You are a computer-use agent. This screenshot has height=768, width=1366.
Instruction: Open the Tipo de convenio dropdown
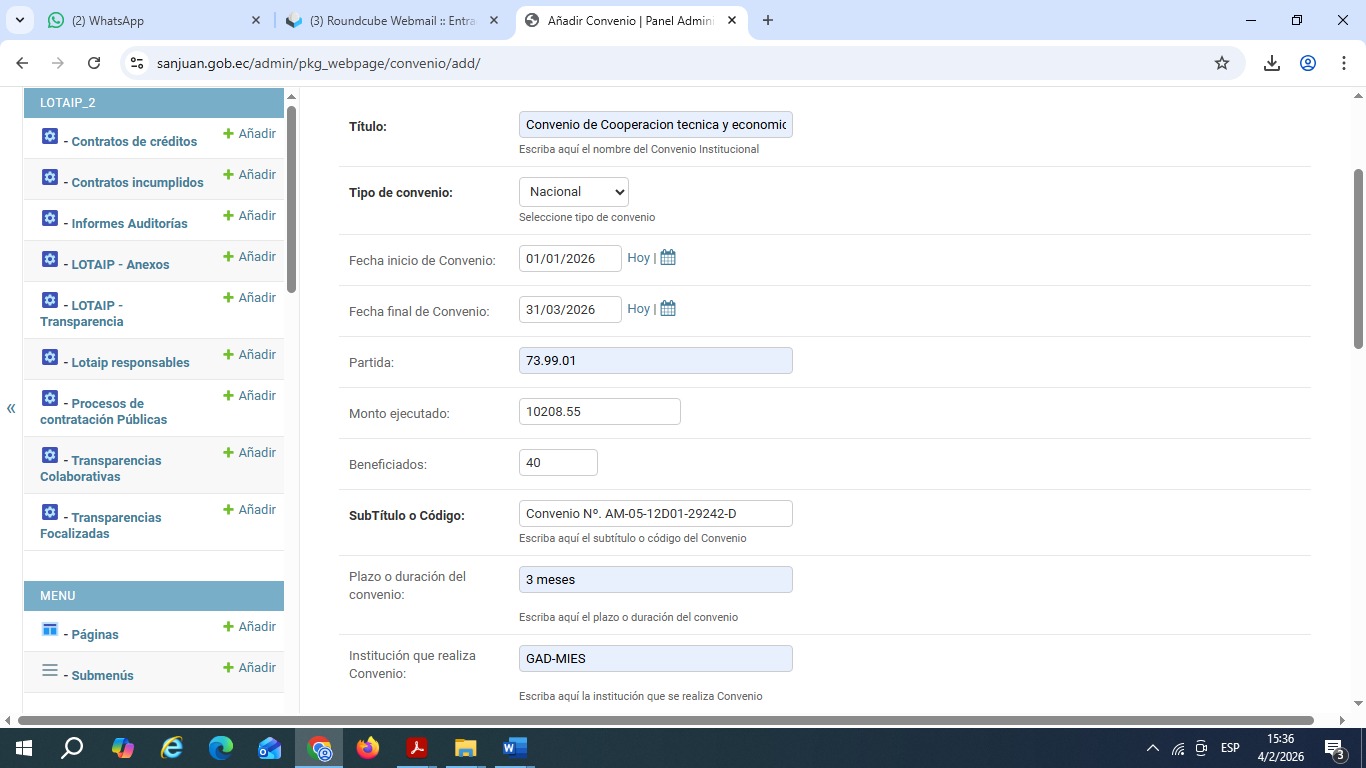[x=573, y=192]
